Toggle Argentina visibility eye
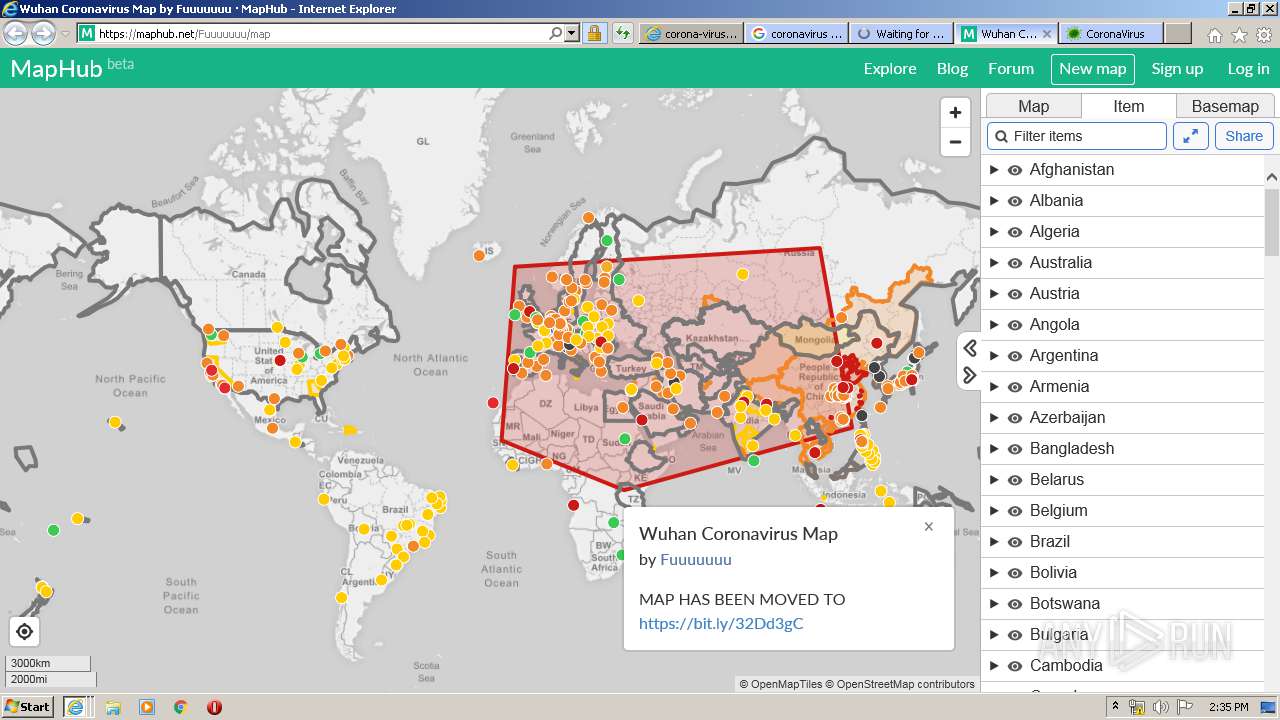The image size is (1280, 720). (x=1015, y=356)
